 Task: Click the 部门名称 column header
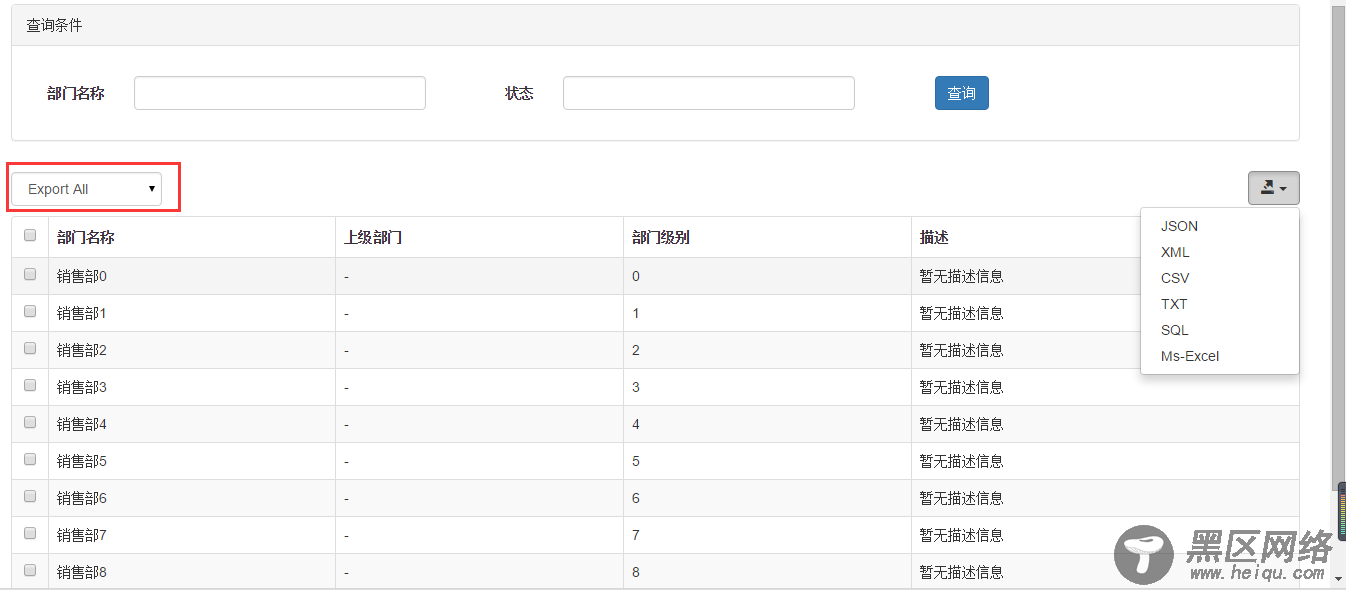[x=86, y=237]
